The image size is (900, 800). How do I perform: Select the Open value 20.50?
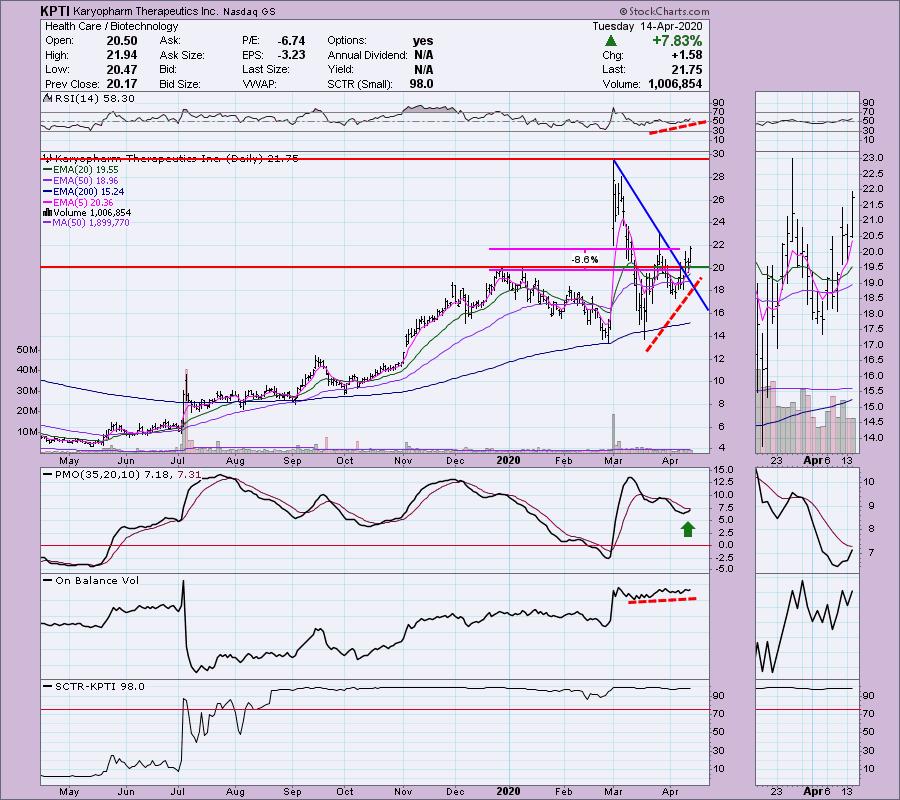(122, 41)
